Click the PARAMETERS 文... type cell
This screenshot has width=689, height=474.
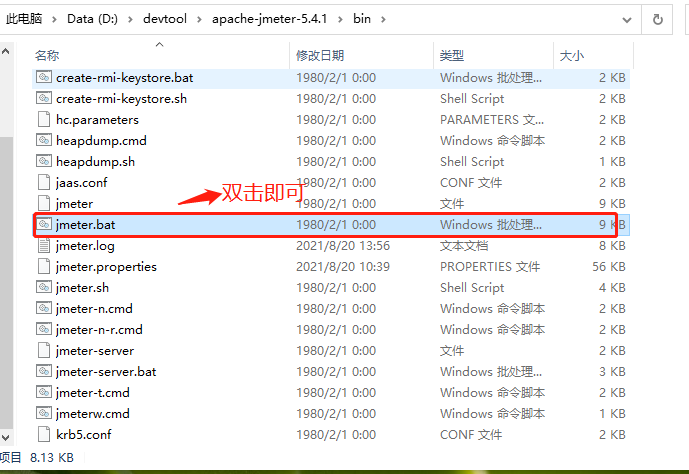(492, 119)
